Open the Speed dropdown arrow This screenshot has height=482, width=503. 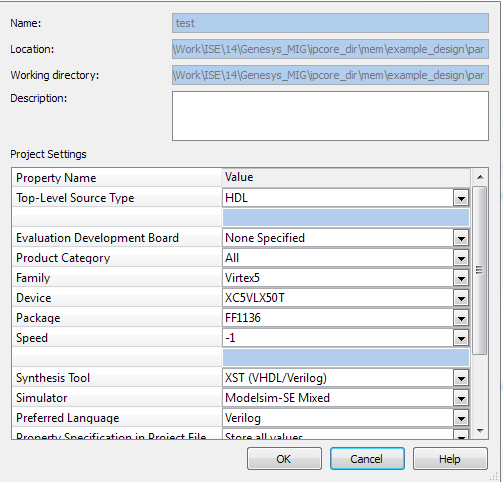coord(461,338)
